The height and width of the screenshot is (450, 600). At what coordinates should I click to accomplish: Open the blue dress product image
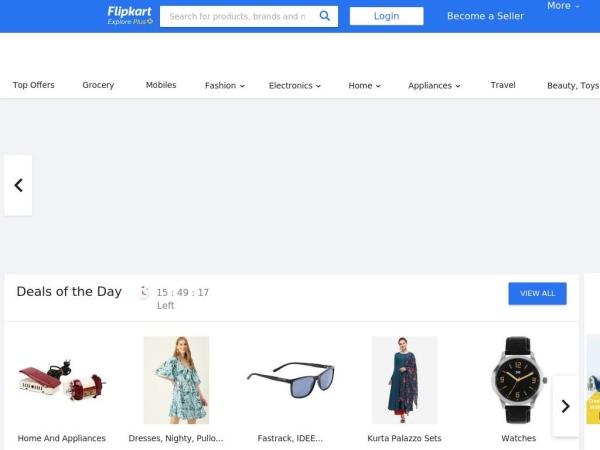pos(176,380)
